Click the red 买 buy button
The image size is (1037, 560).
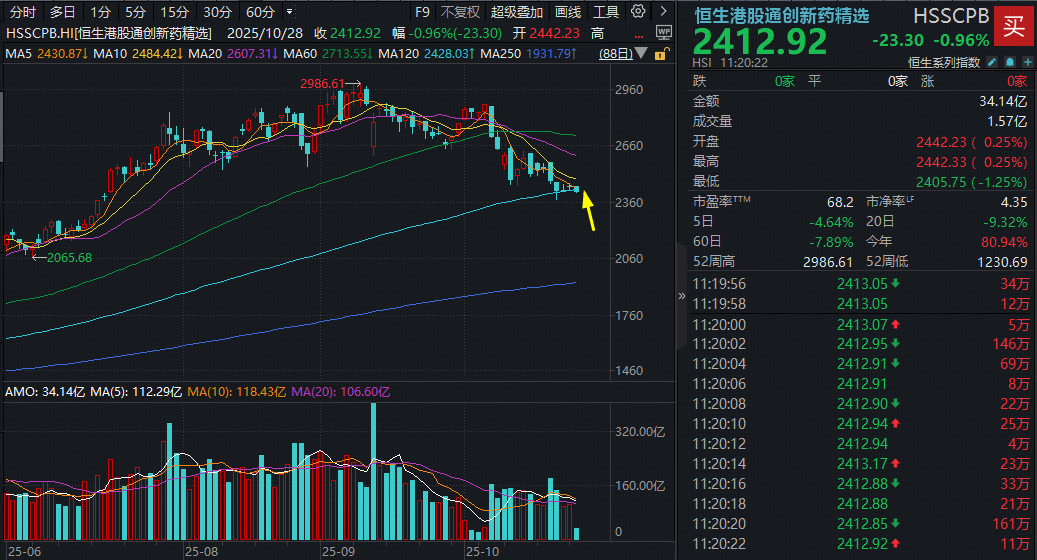click(x=1013, y=26)
